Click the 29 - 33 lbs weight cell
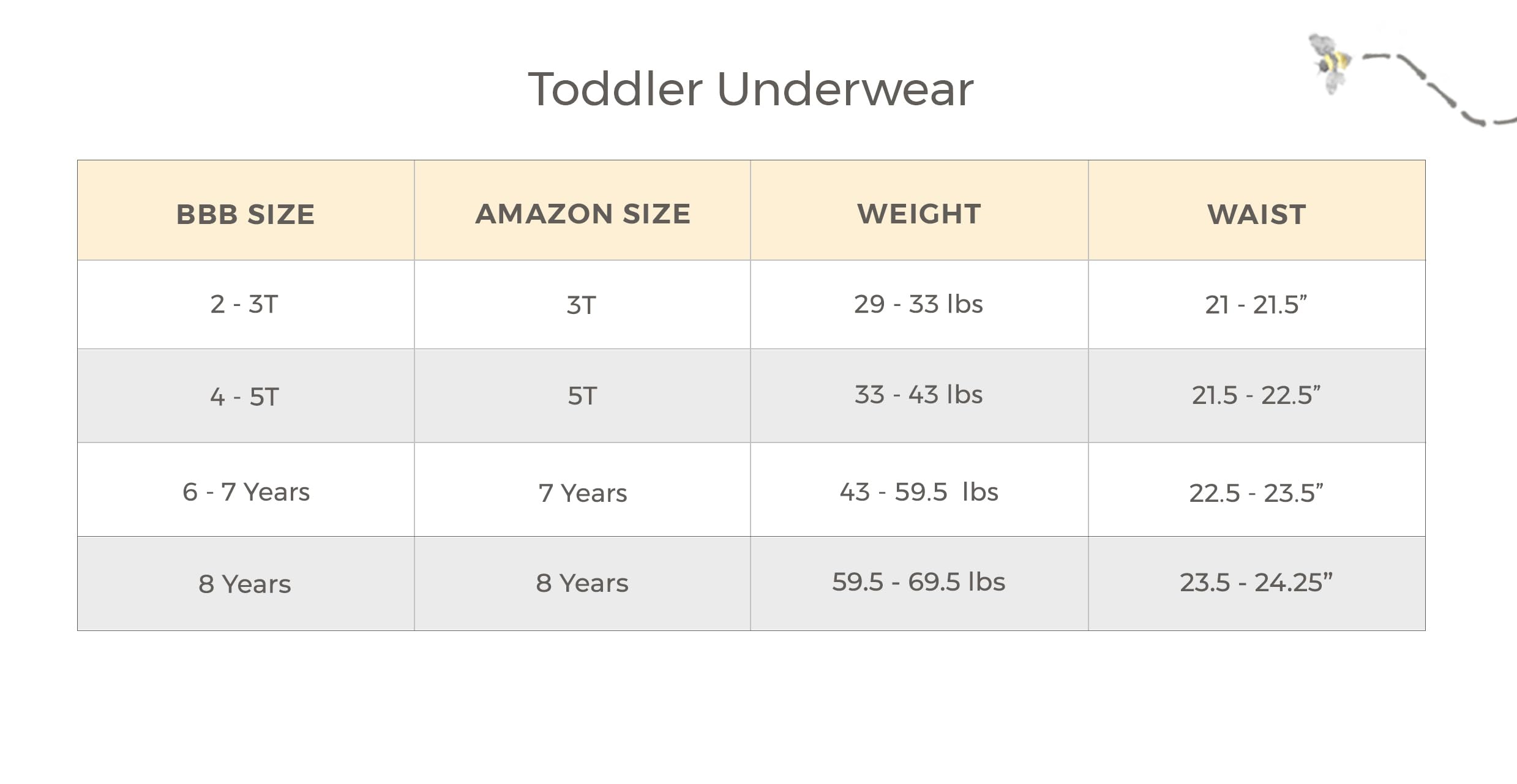Screen dimensions: 1517x784 pyautogui.click(x=920, y=305)
